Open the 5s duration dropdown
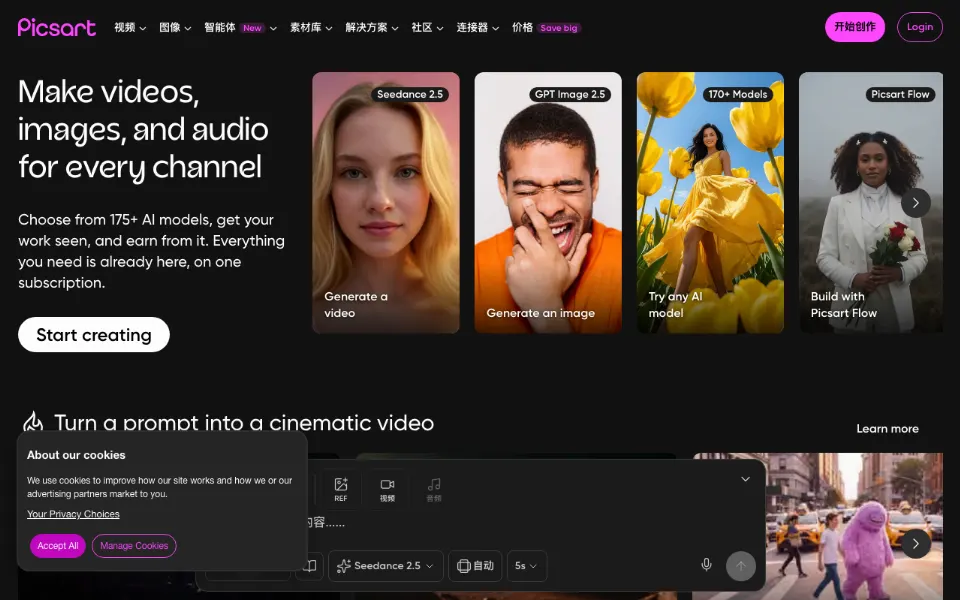 tap(526, 566)
